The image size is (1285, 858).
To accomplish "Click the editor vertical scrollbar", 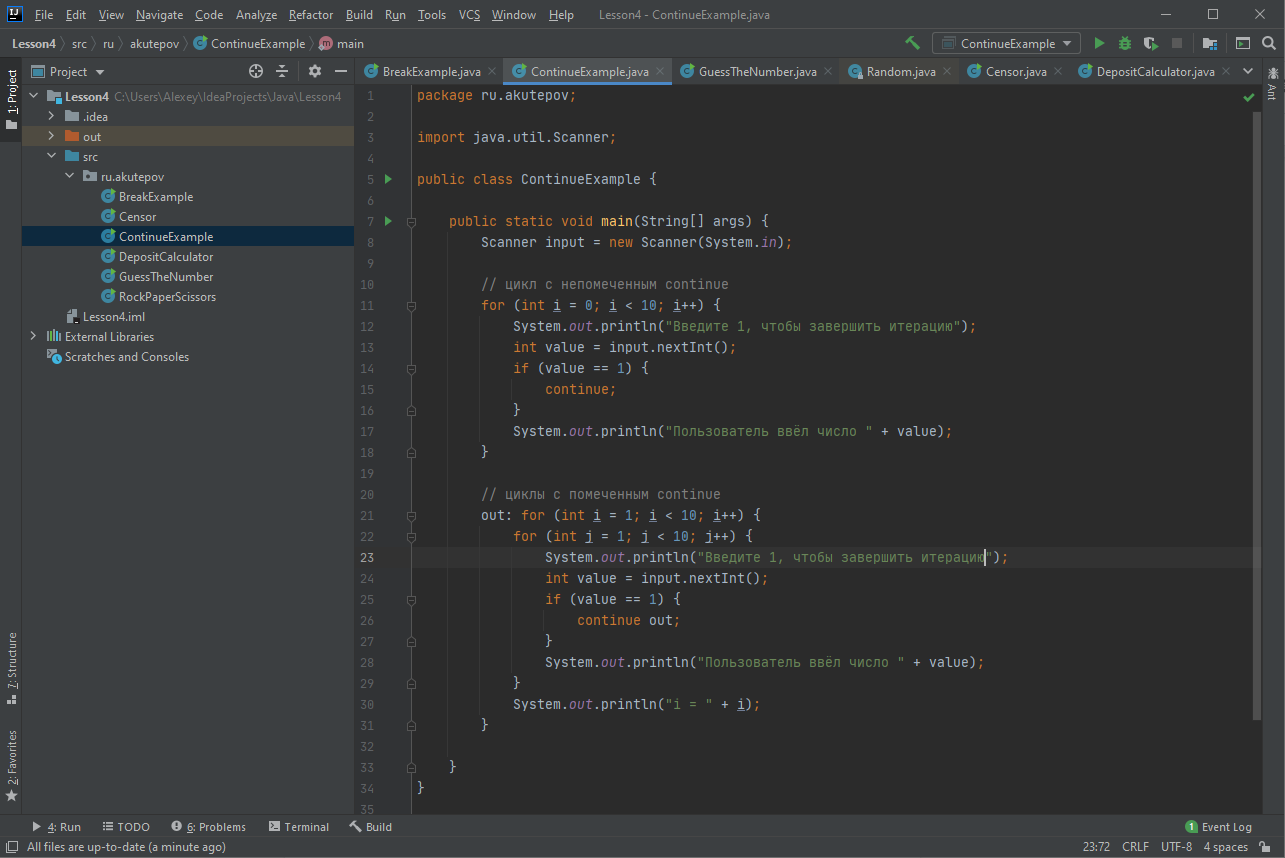I will 1258,415.
